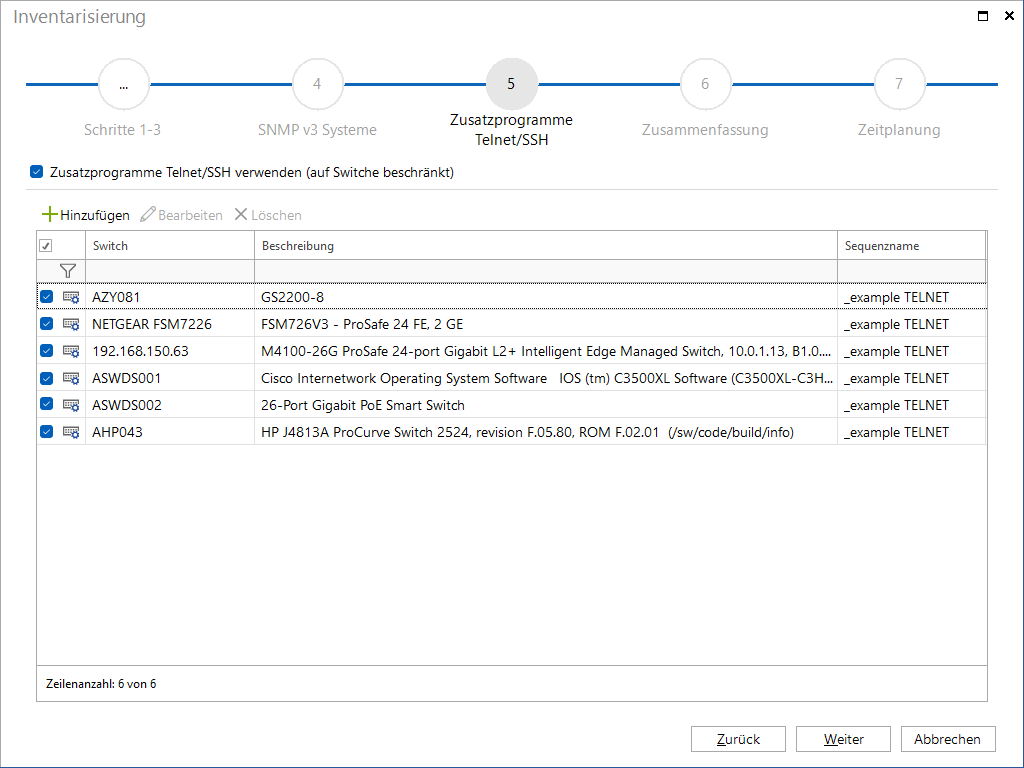Viewport: 1024px width, 768px height.
Task: Click _example TELNET in the ASWDS001 row
Action: click(912, 378)
